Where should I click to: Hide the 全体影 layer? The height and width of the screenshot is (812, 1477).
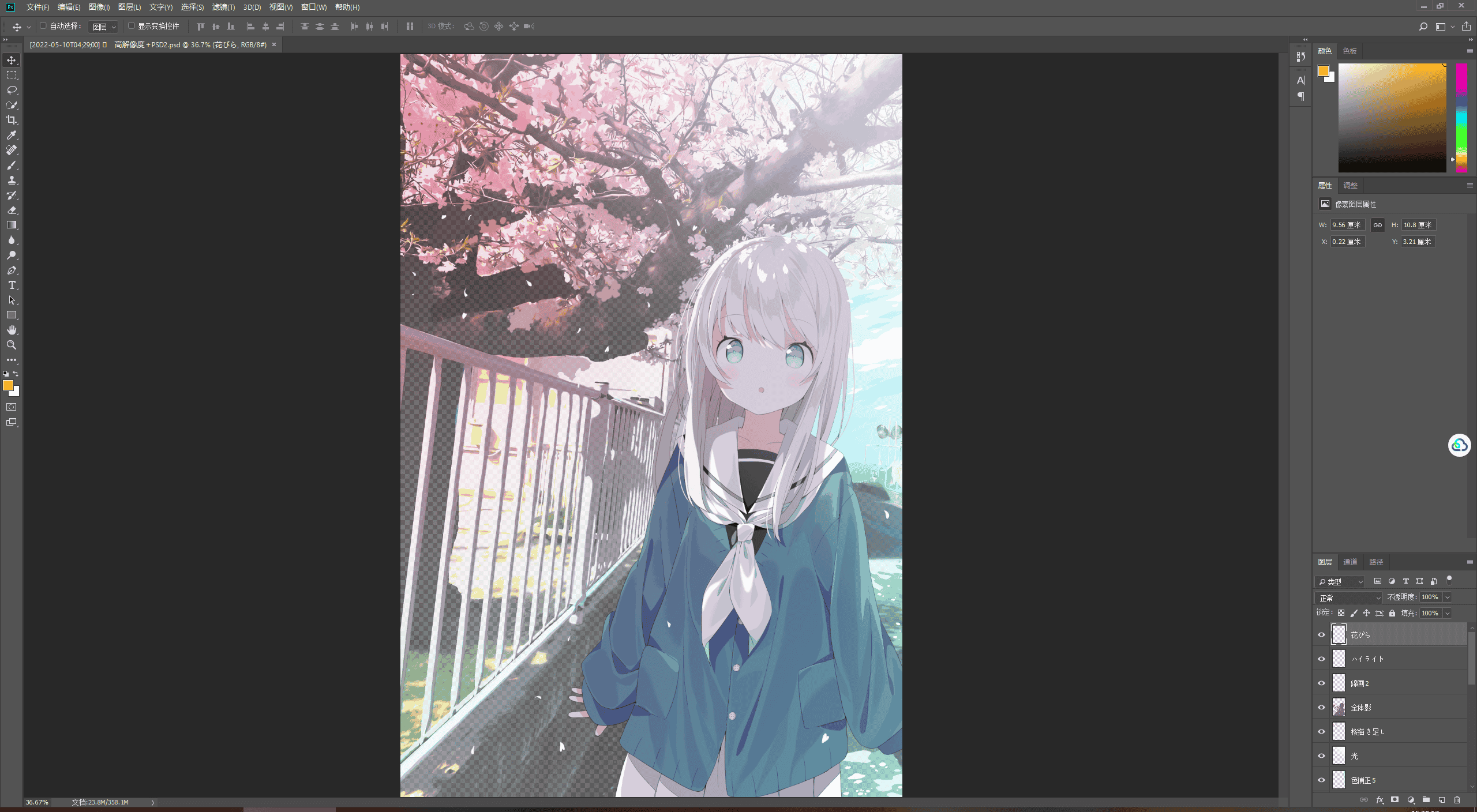[x=1321, y=708]
